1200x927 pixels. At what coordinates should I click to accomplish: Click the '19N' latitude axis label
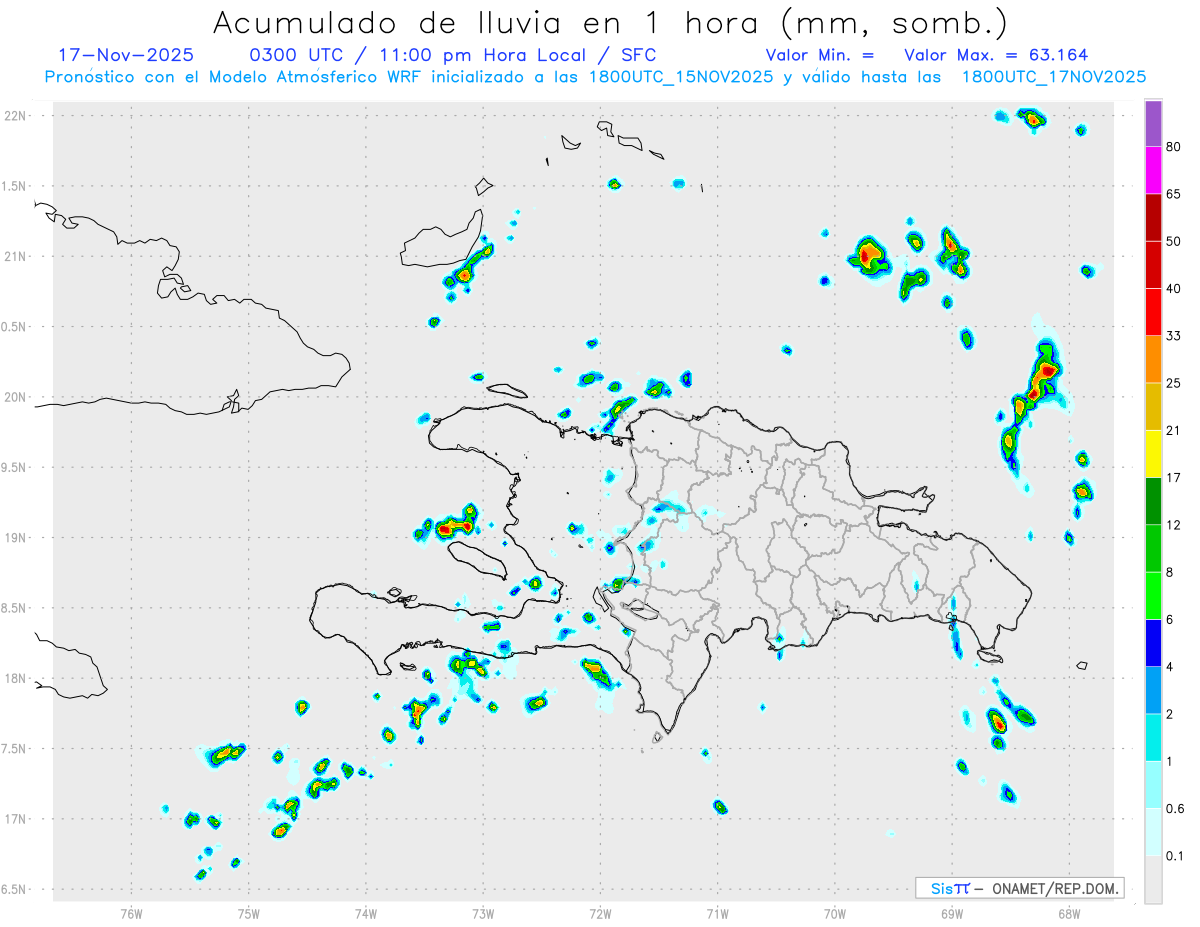[x=16, y=537]
